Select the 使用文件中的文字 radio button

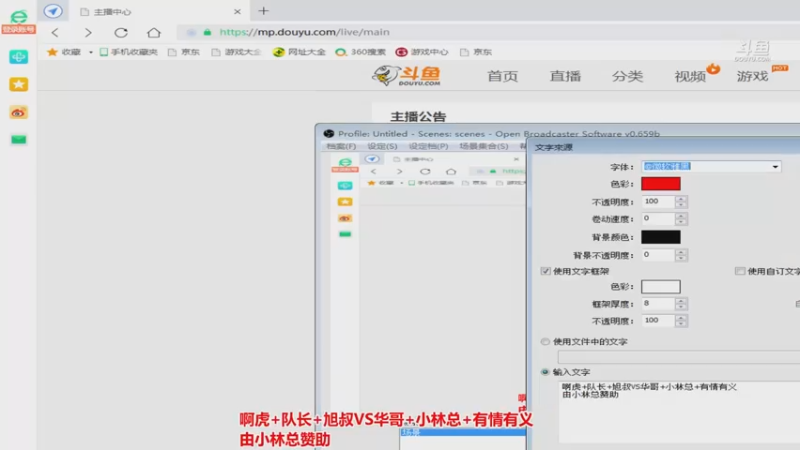(x=545, y=341)
